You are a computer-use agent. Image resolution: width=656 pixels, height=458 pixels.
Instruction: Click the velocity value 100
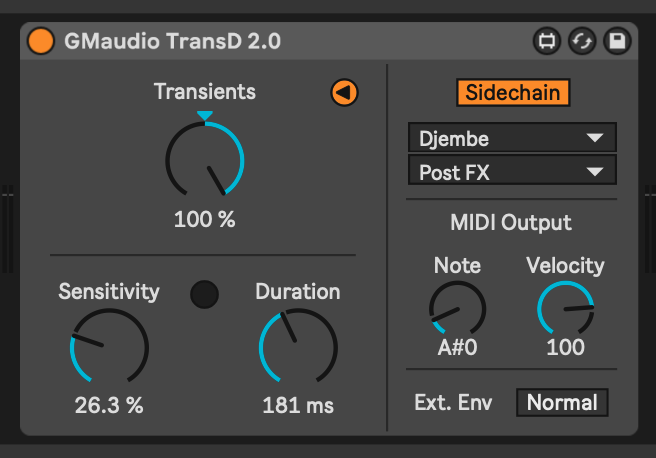[x=566, y=347]
